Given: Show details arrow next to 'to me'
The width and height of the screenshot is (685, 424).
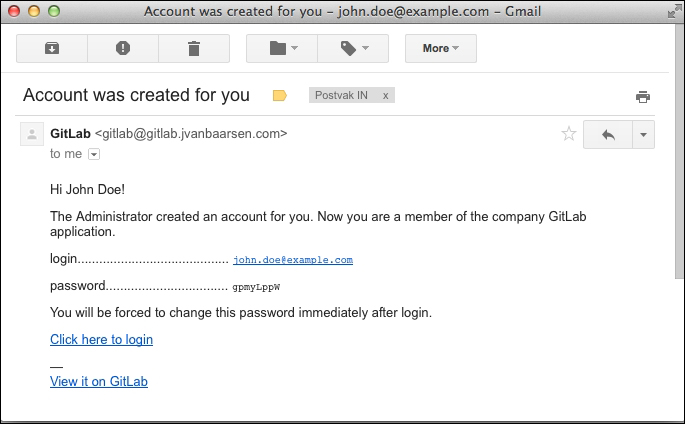Looking at the screenshot, I should click(x=94, y=154).
